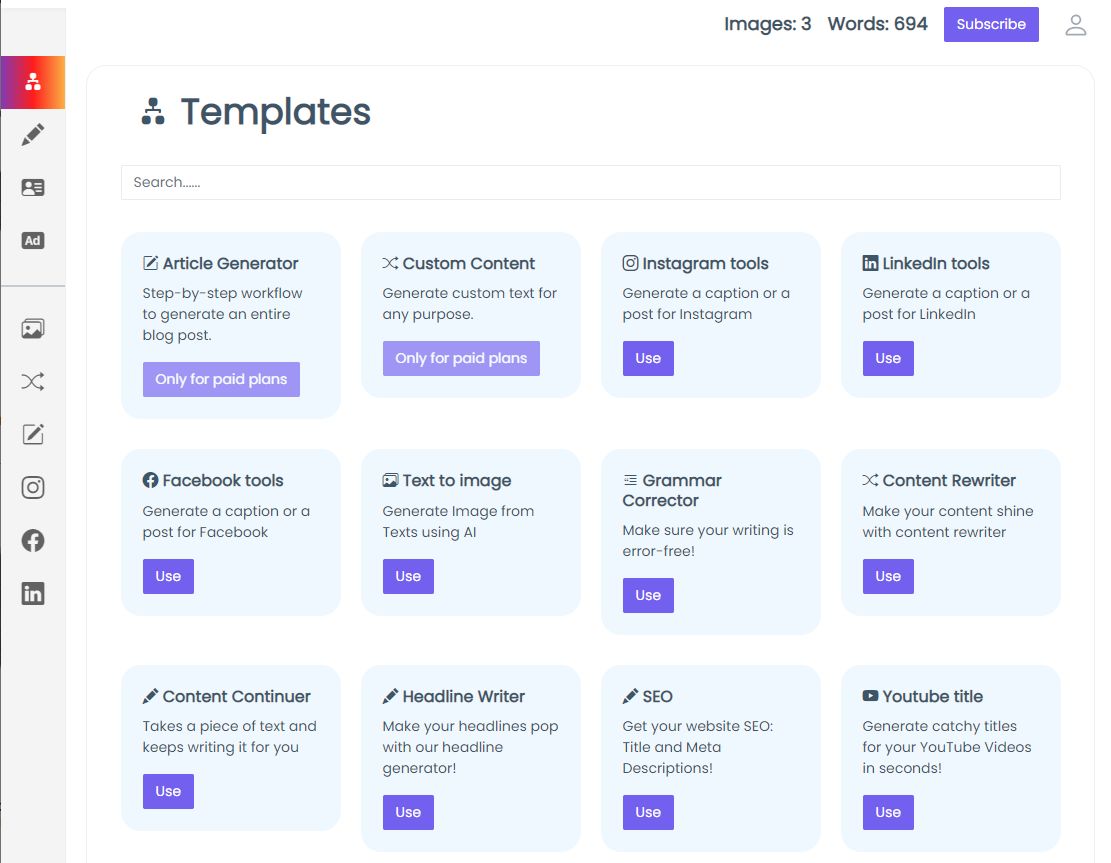Click the 'Content Rewriter' title
The width and height of the screenshot is (1111, 863).
949,480
